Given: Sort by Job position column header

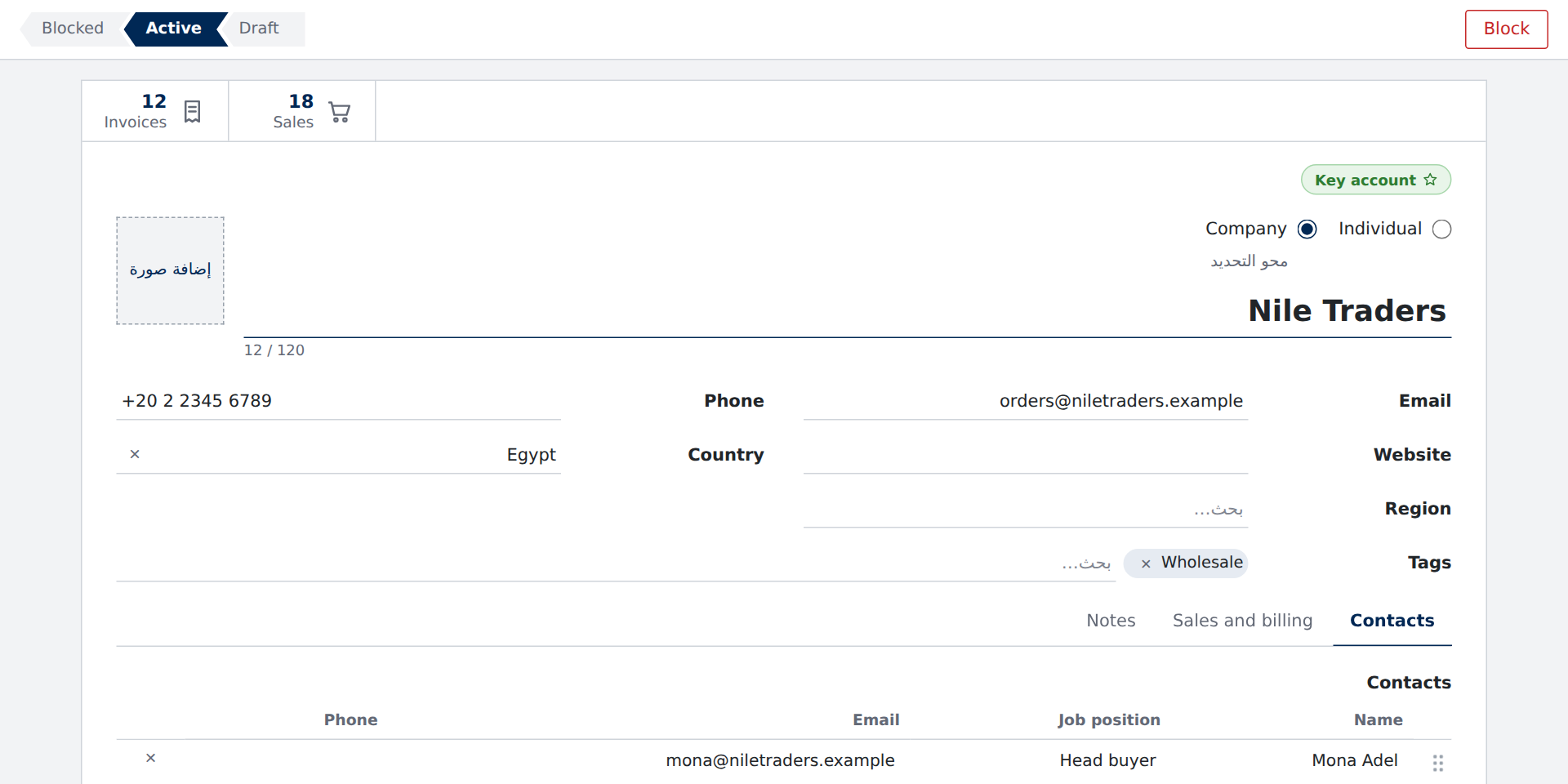Looking at the screenshot, I should point(1108,719).
